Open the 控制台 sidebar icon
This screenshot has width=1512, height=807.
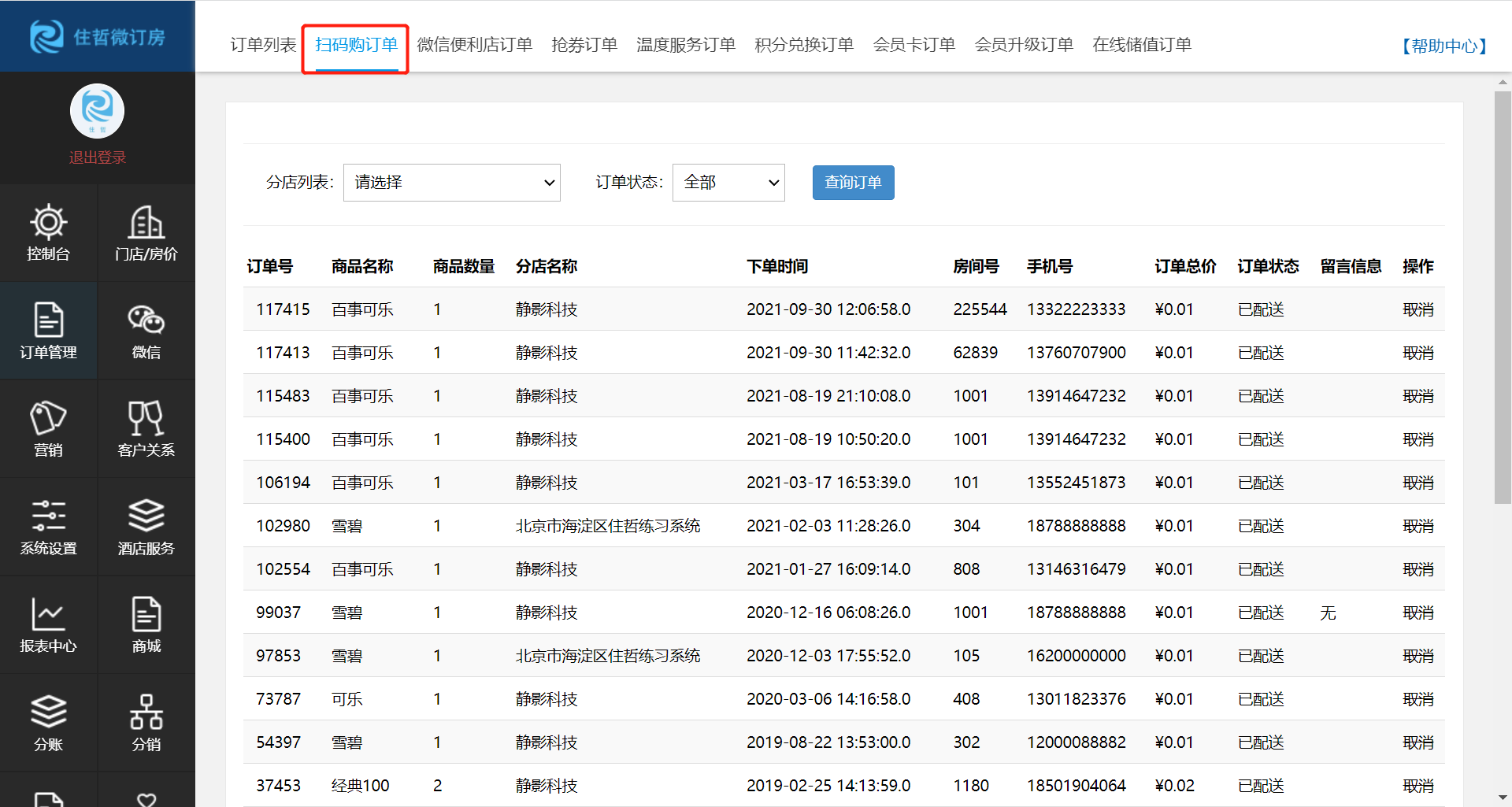(x=48, y=233)
